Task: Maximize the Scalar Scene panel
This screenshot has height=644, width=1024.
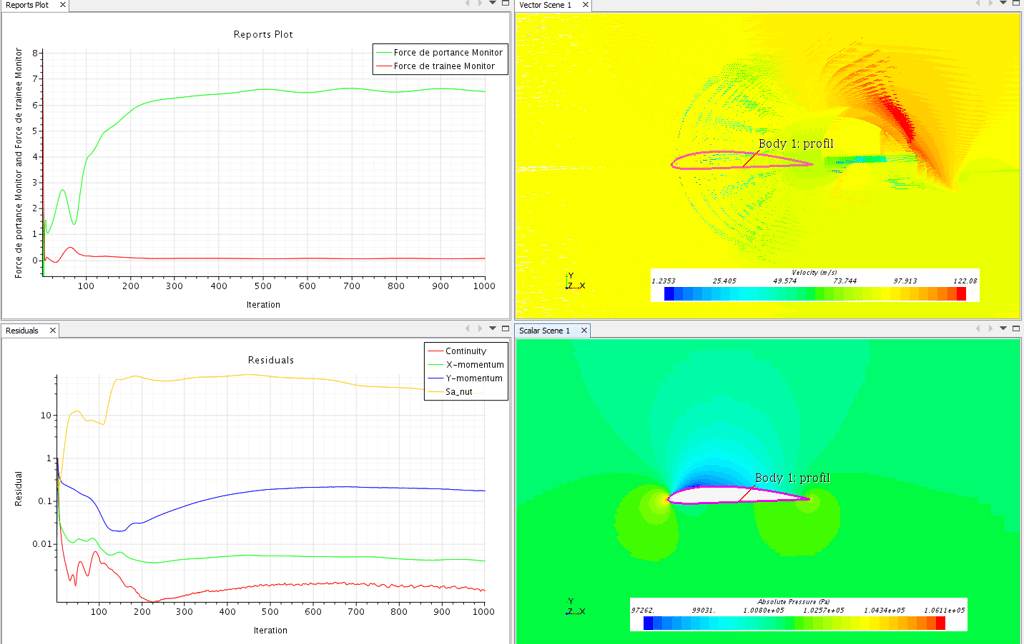Action: tap(1016, 328)
